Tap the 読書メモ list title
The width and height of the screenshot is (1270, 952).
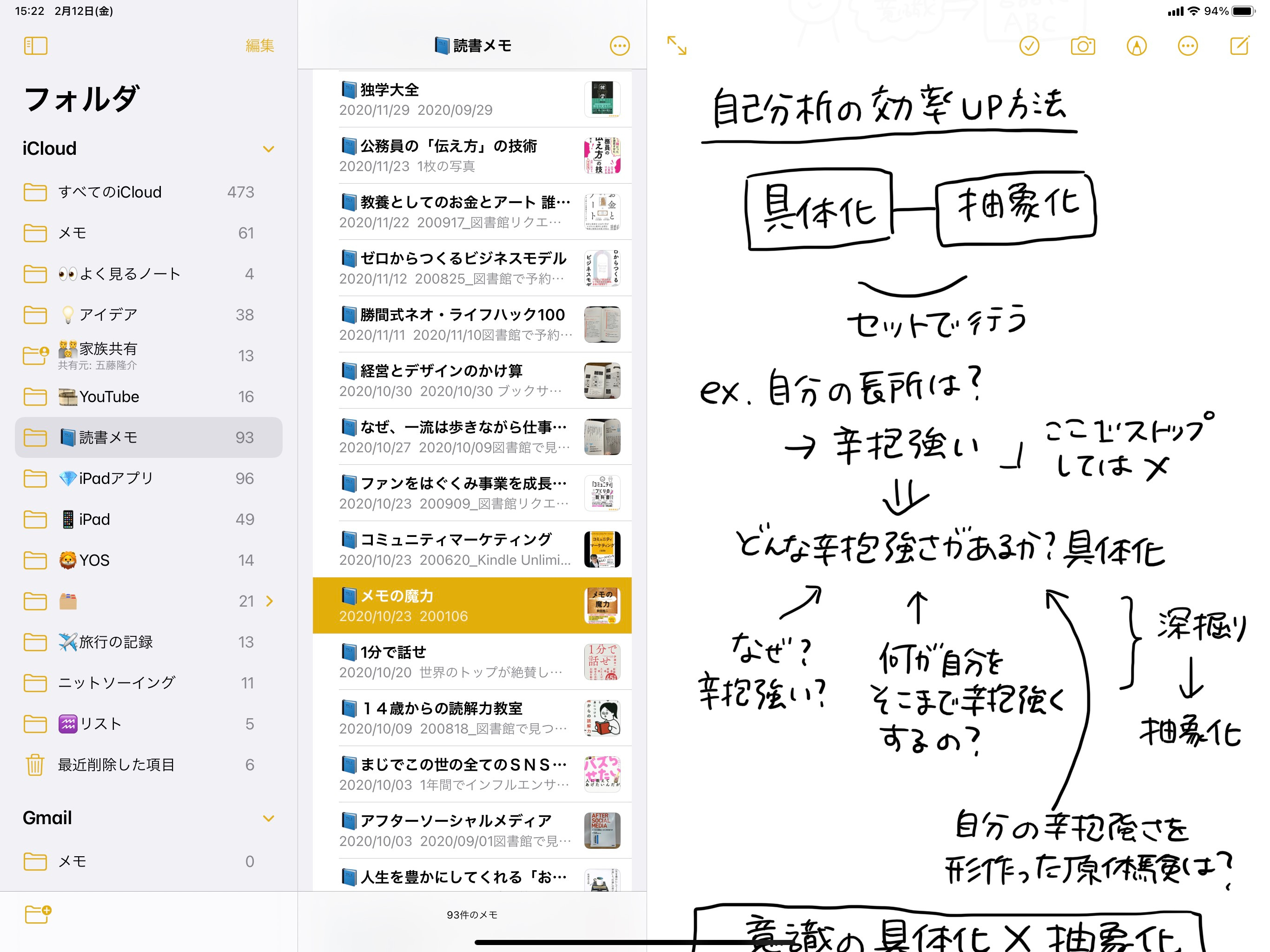click(x=472, y=46)
